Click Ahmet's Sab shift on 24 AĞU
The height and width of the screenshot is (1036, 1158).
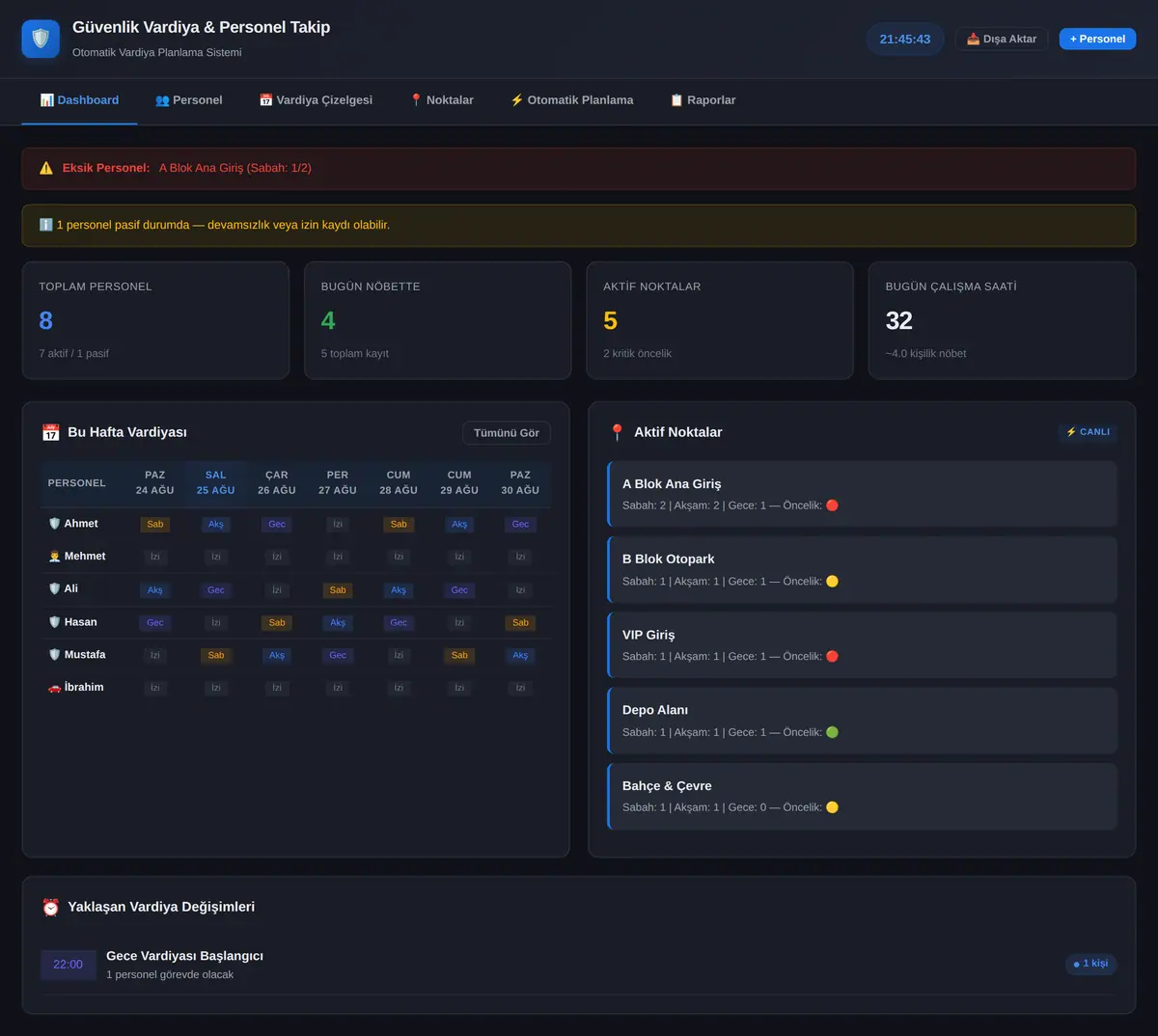pos(155,525)
